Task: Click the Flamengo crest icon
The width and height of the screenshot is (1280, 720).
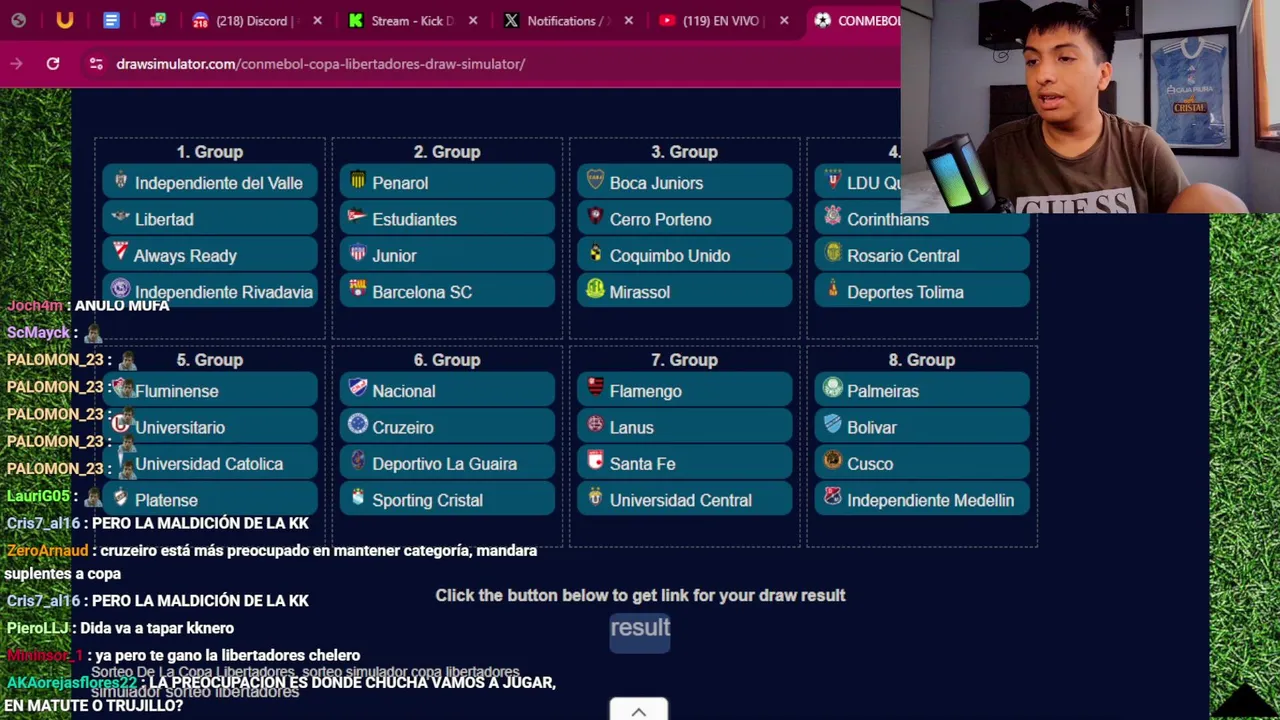Action: click(x=595, y=389)
